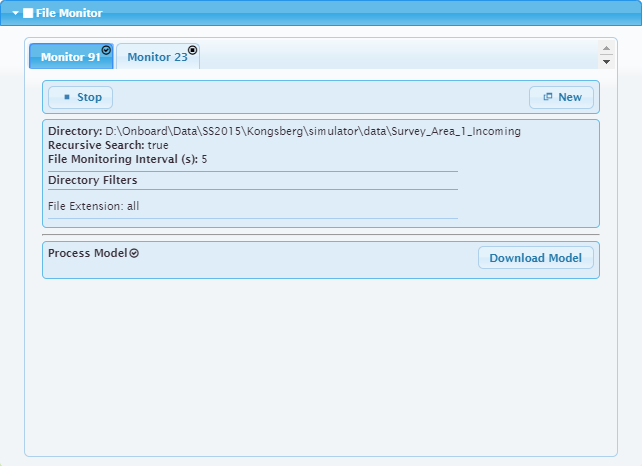Select the File Extension: all filter

(x=94, y=206)
